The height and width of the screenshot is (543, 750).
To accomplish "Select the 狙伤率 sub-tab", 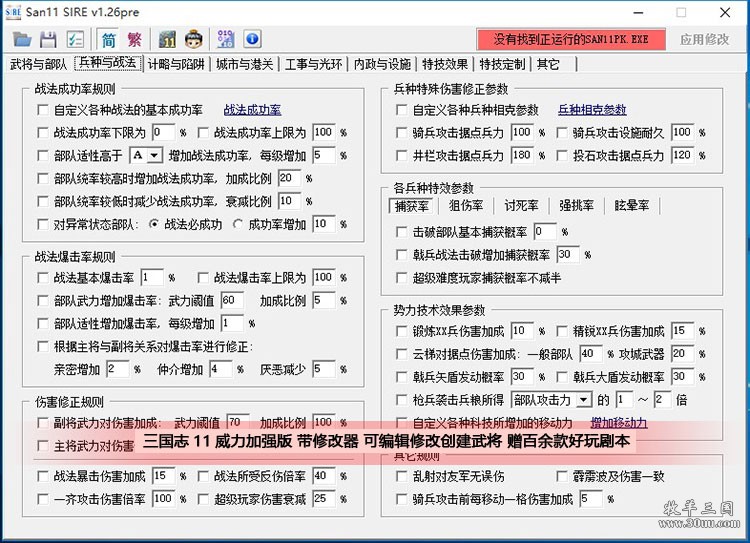I will tap(466, 206).
